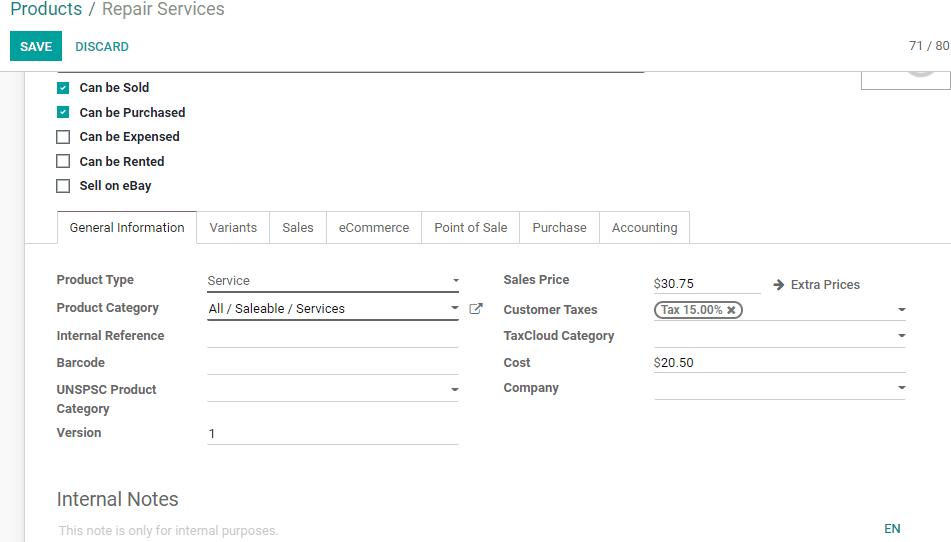Open TaxCloud Category dropdown
Viewport: 951px width, 542px height.
(x=901, y=336)
